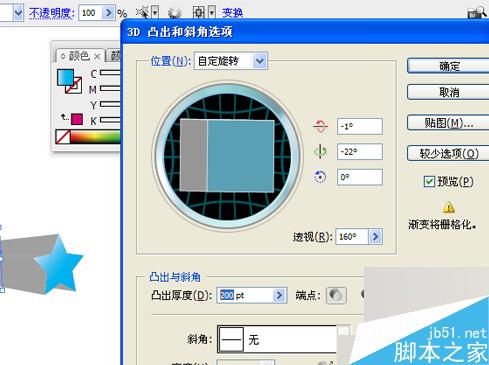489x365 pixels.
Task: Click the 不透明度 opacity link
Action: (51, 13)
